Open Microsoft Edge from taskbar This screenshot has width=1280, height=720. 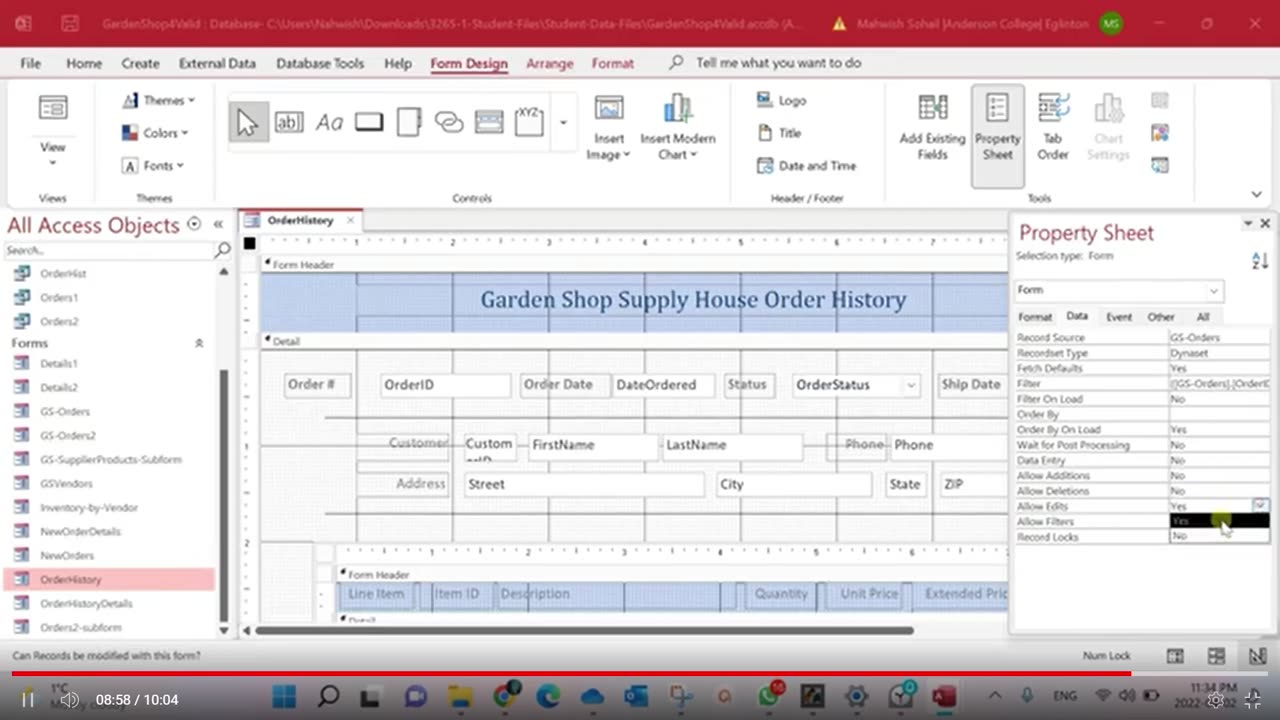click(548, 697)
